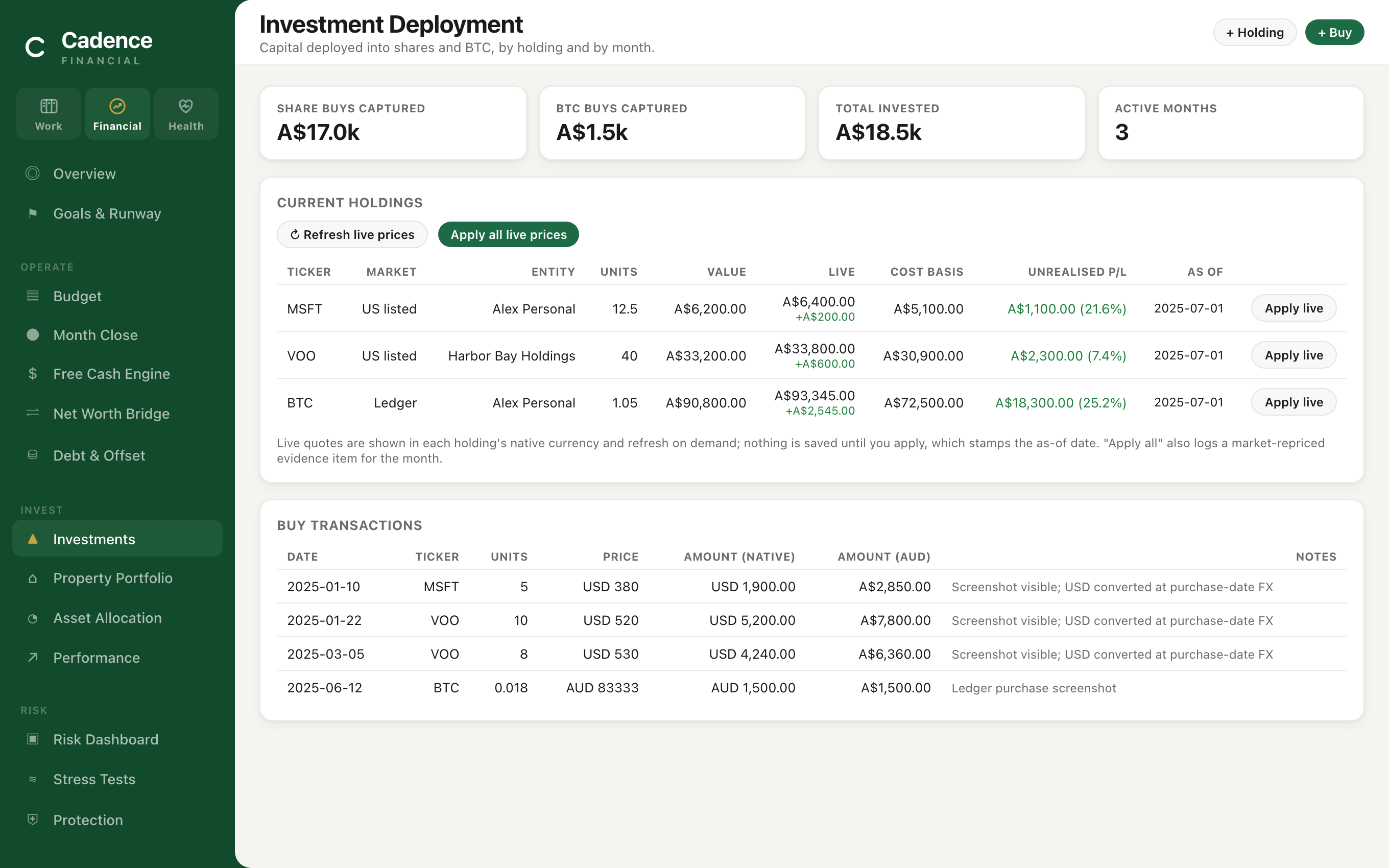Click the Debt & Offset stack icon
Image resolution: width=1389 pixels, height=868 pixels.
pos(33,455)
